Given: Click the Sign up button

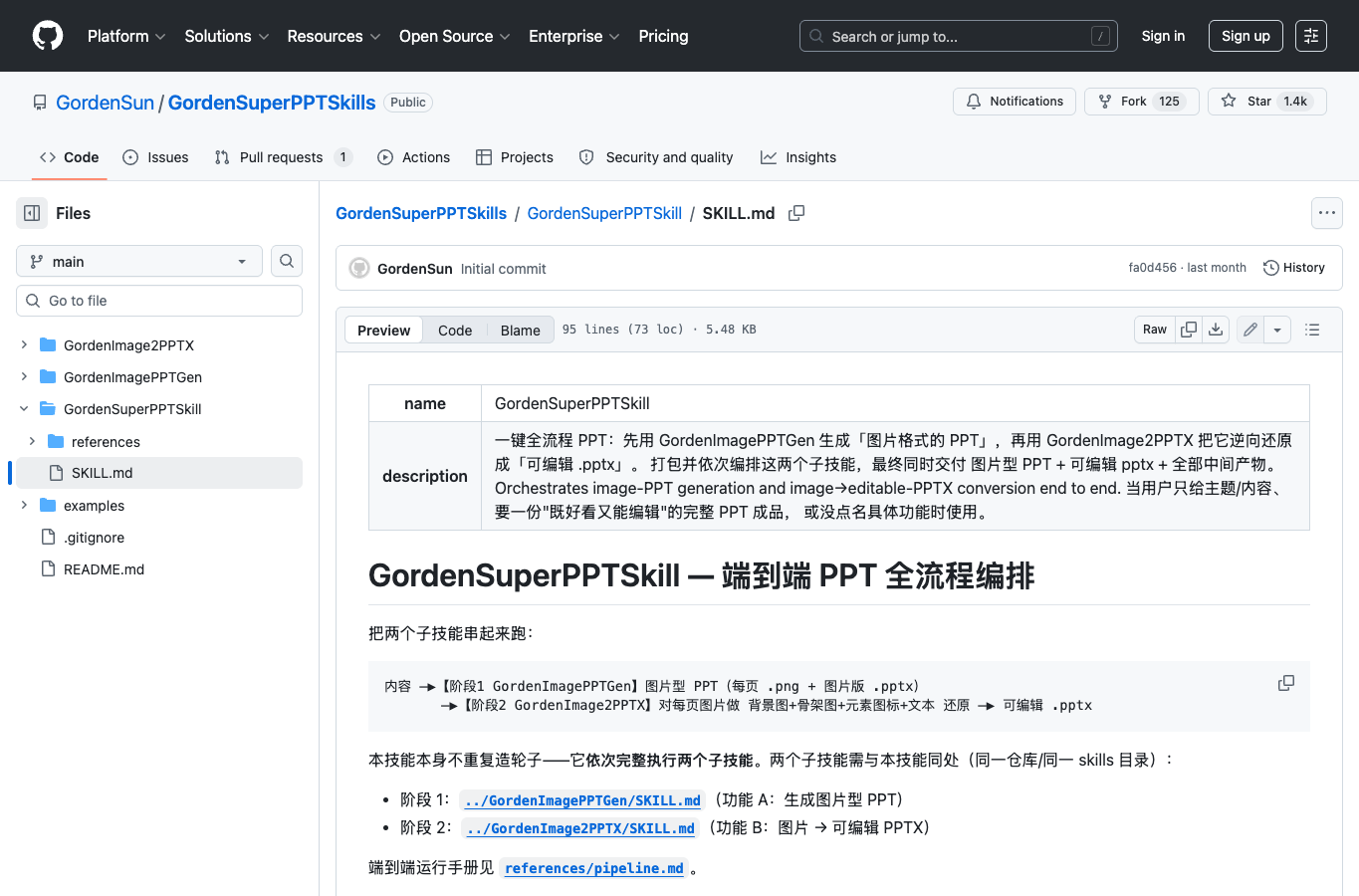Looking at the screenshot, I should 1246,36.
